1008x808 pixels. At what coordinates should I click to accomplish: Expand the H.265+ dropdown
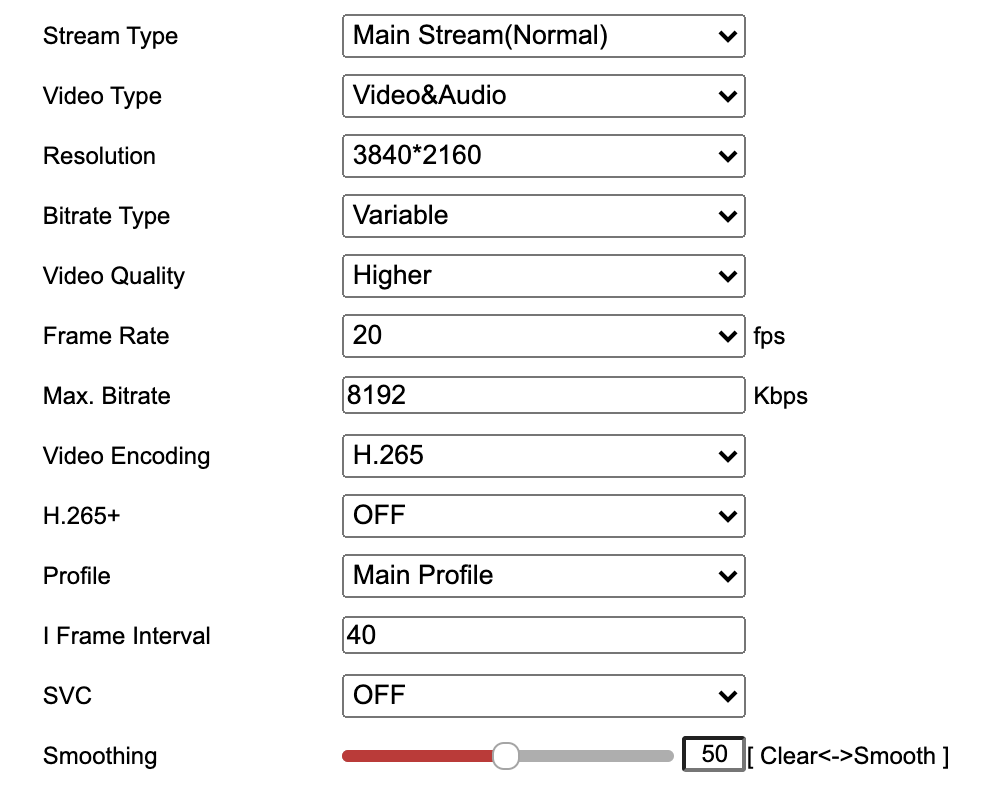tap(543, 516)
